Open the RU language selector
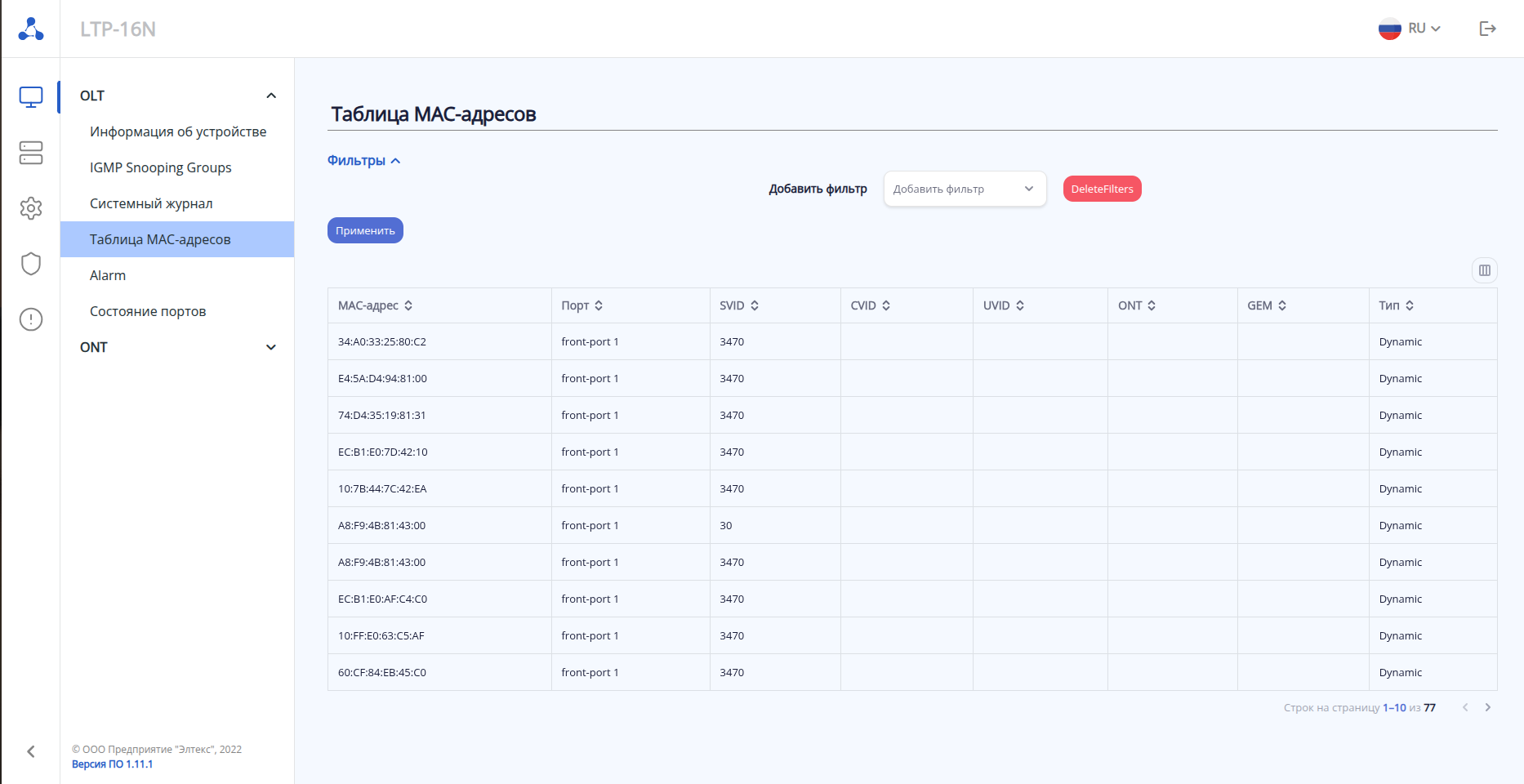This screenshot has height=784, width=1524. tap(1410, 29)
